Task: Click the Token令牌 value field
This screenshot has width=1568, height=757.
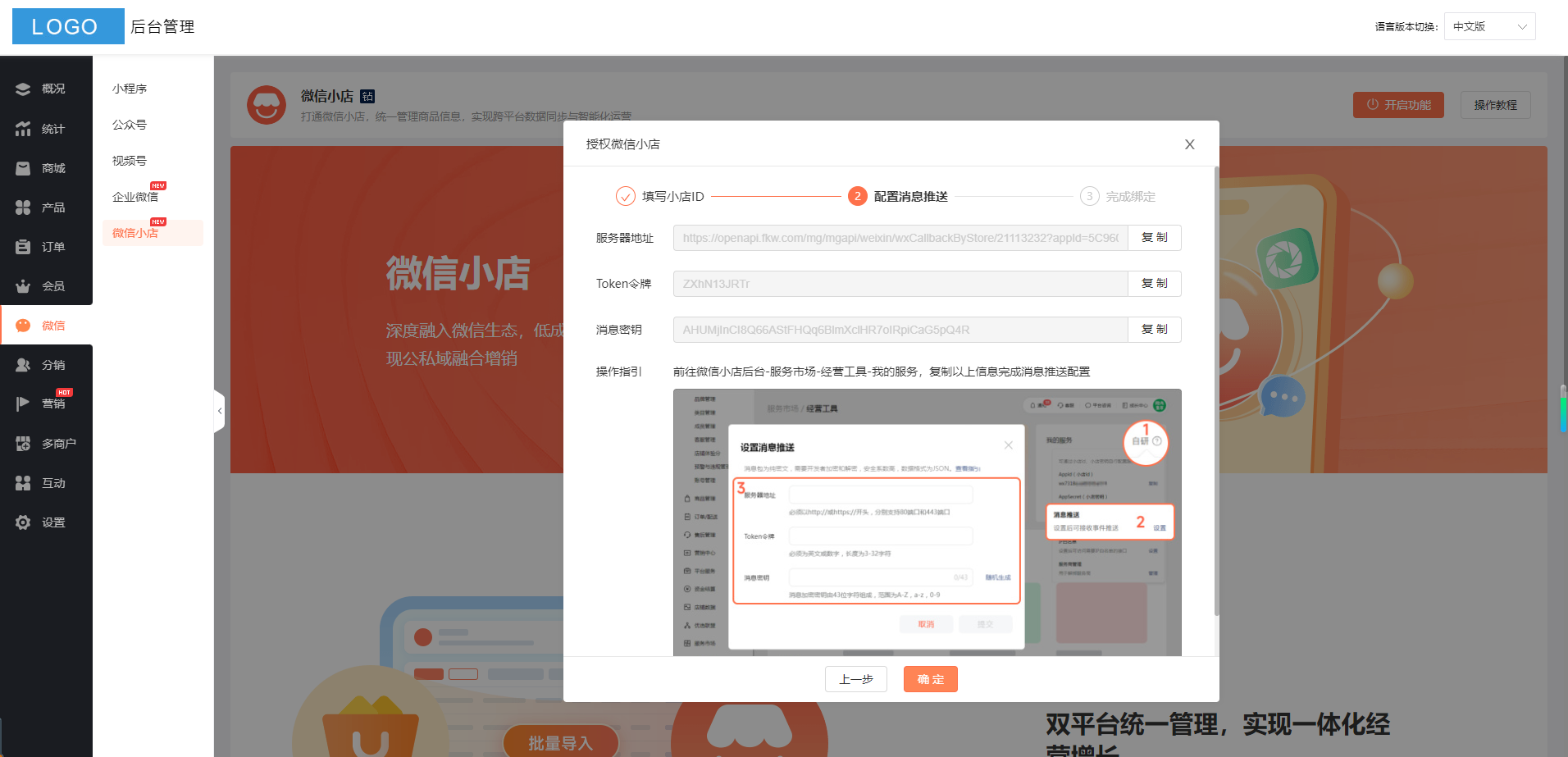Action: (x=900, y=284)
